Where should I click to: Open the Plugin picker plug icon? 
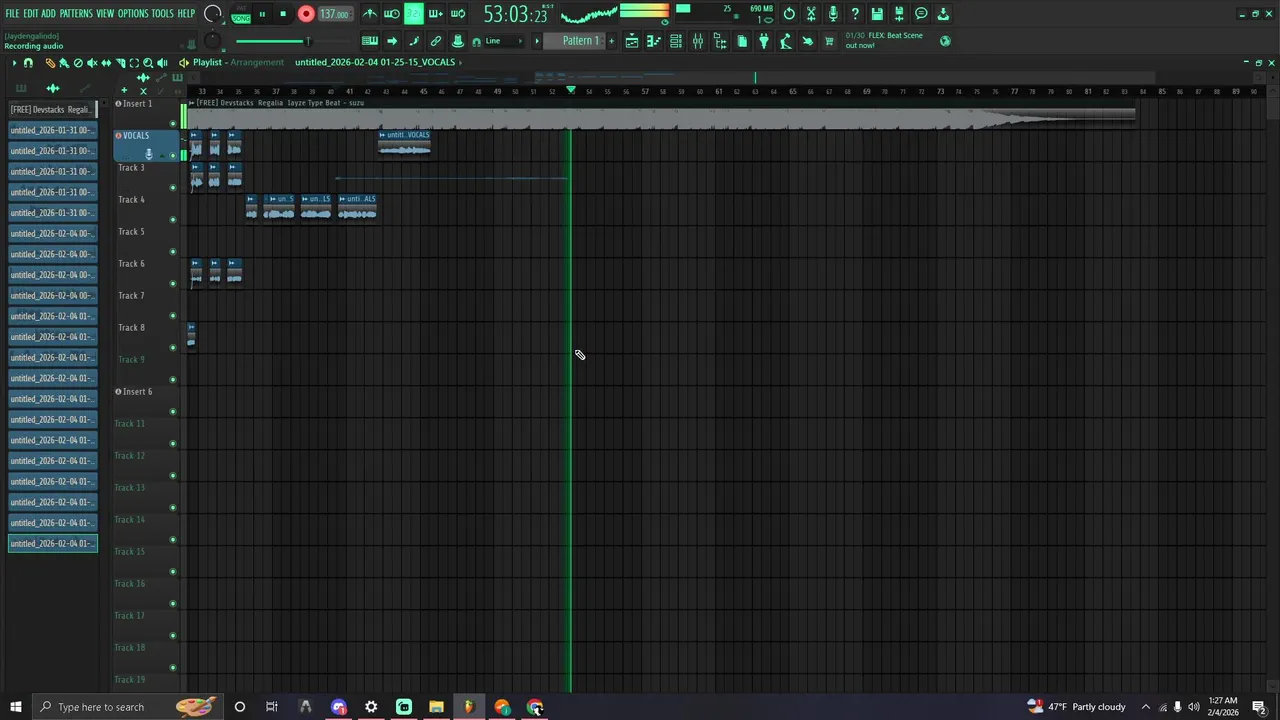point(764,41)
